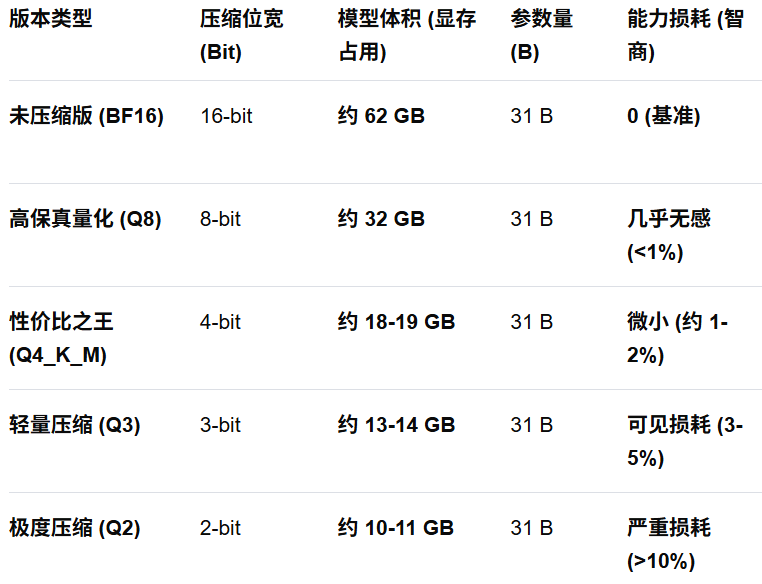Image resolution: width=762 pixels, height=584 pixels.
Task: Click the 参数量 (B) column header
Action: [541, 36]
